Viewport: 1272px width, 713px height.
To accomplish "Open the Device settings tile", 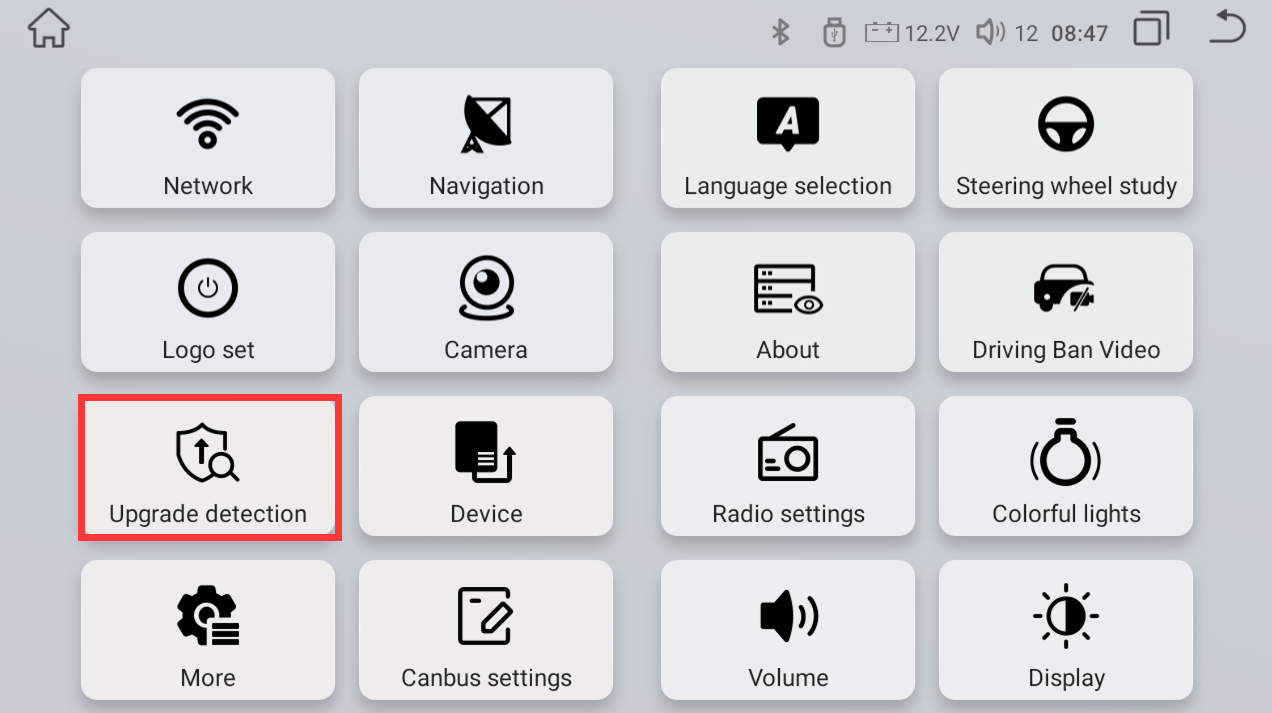I will click(486, 466).
